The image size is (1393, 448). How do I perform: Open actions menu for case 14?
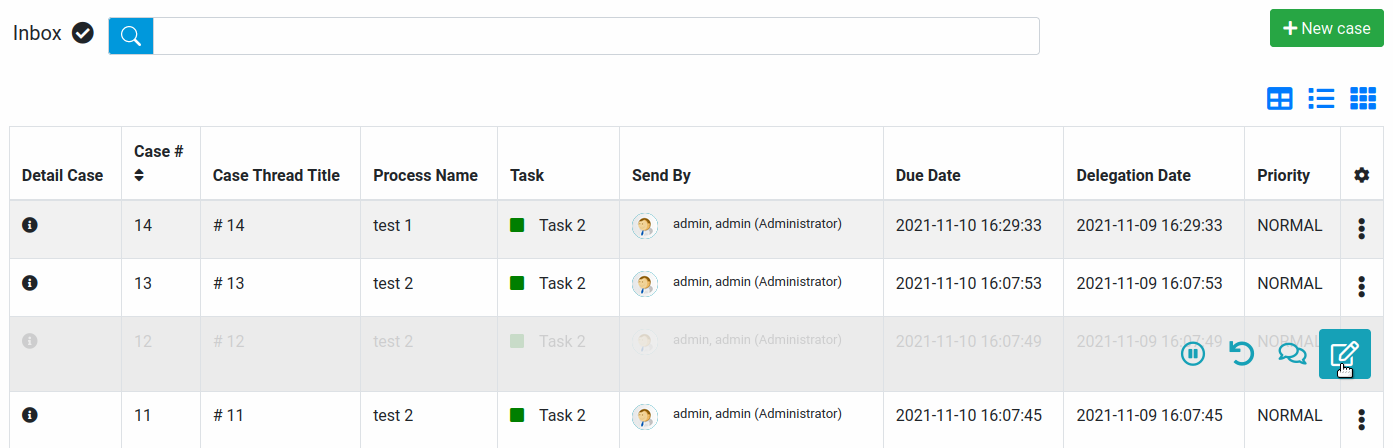coord(1361,229)
